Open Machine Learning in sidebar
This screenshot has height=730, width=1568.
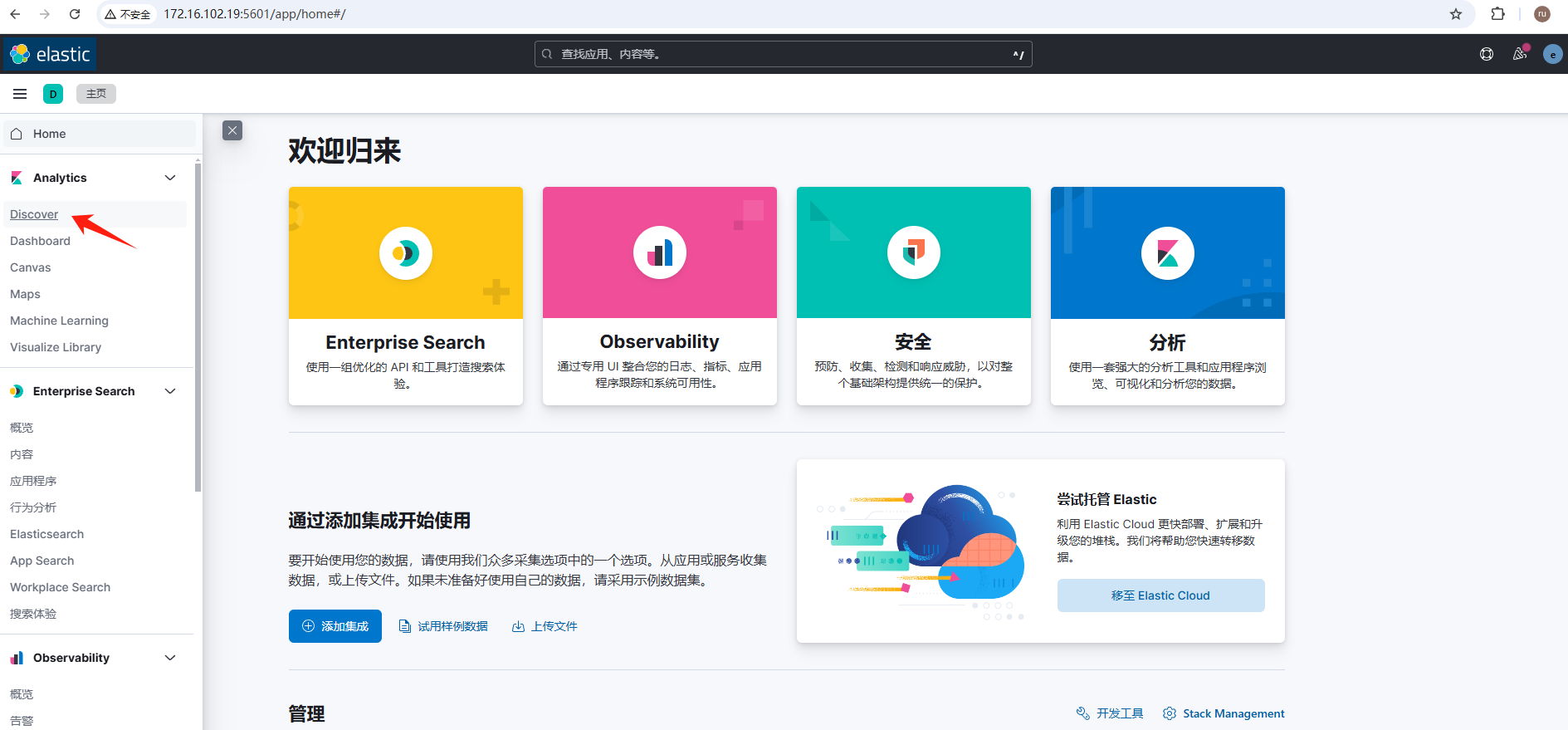click(x=59, y=321)
